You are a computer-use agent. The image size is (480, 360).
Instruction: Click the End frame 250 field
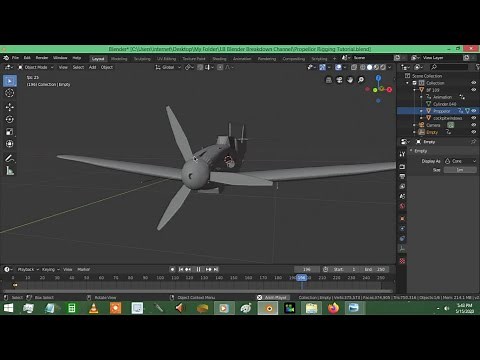tap(375, 269)
